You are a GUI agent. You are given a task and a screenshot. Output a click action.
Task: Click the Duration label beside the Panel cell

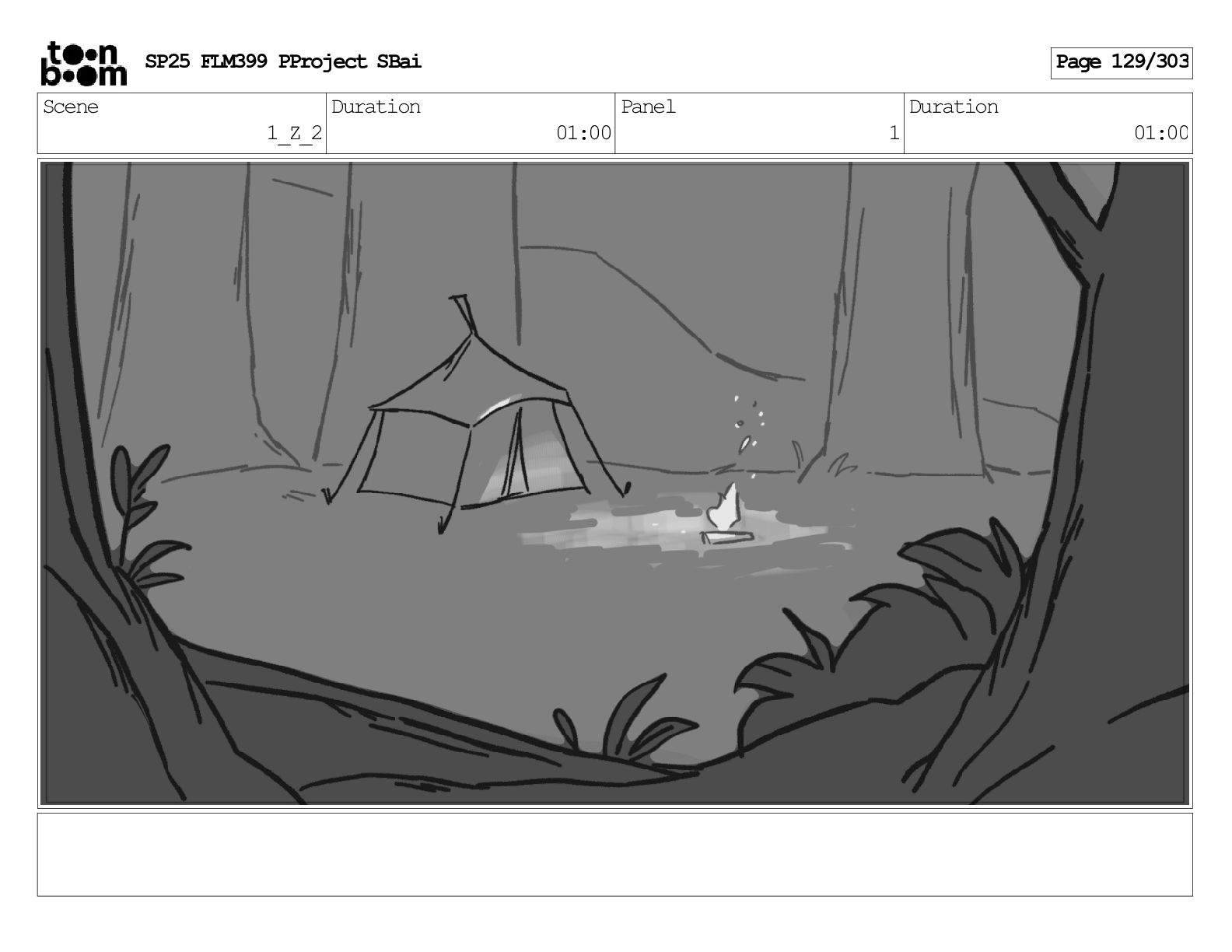tap(954, 107)
